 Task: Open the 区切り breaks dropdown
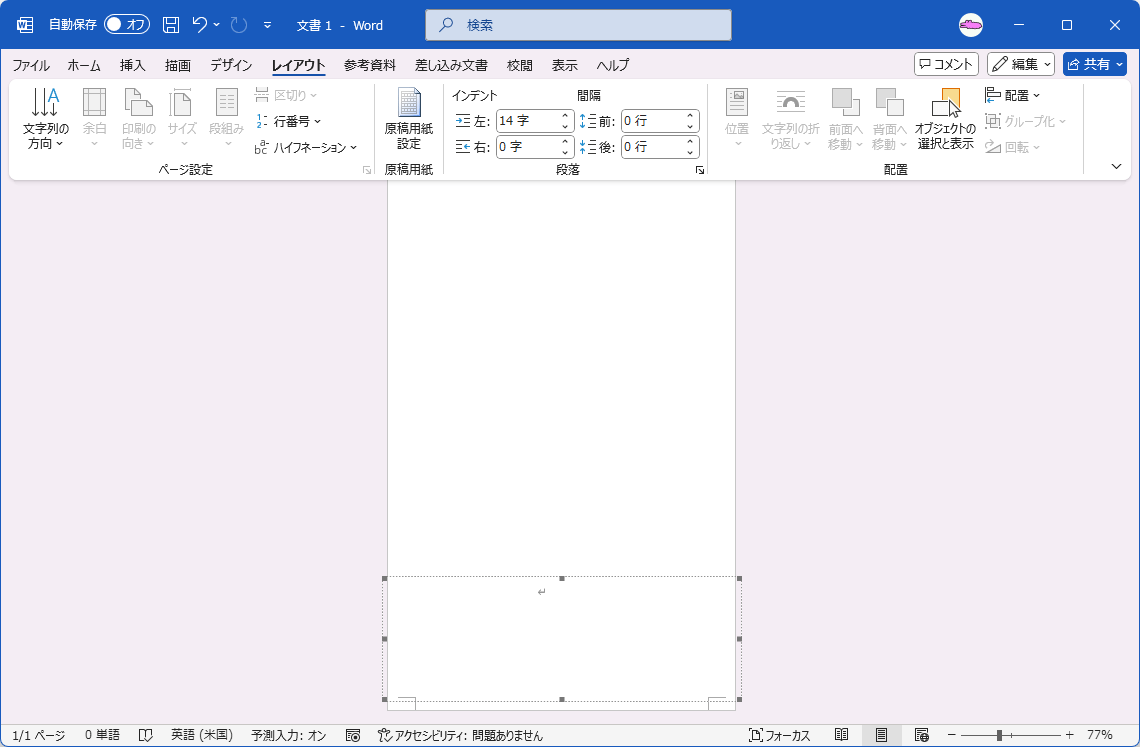tap(286, 95)
